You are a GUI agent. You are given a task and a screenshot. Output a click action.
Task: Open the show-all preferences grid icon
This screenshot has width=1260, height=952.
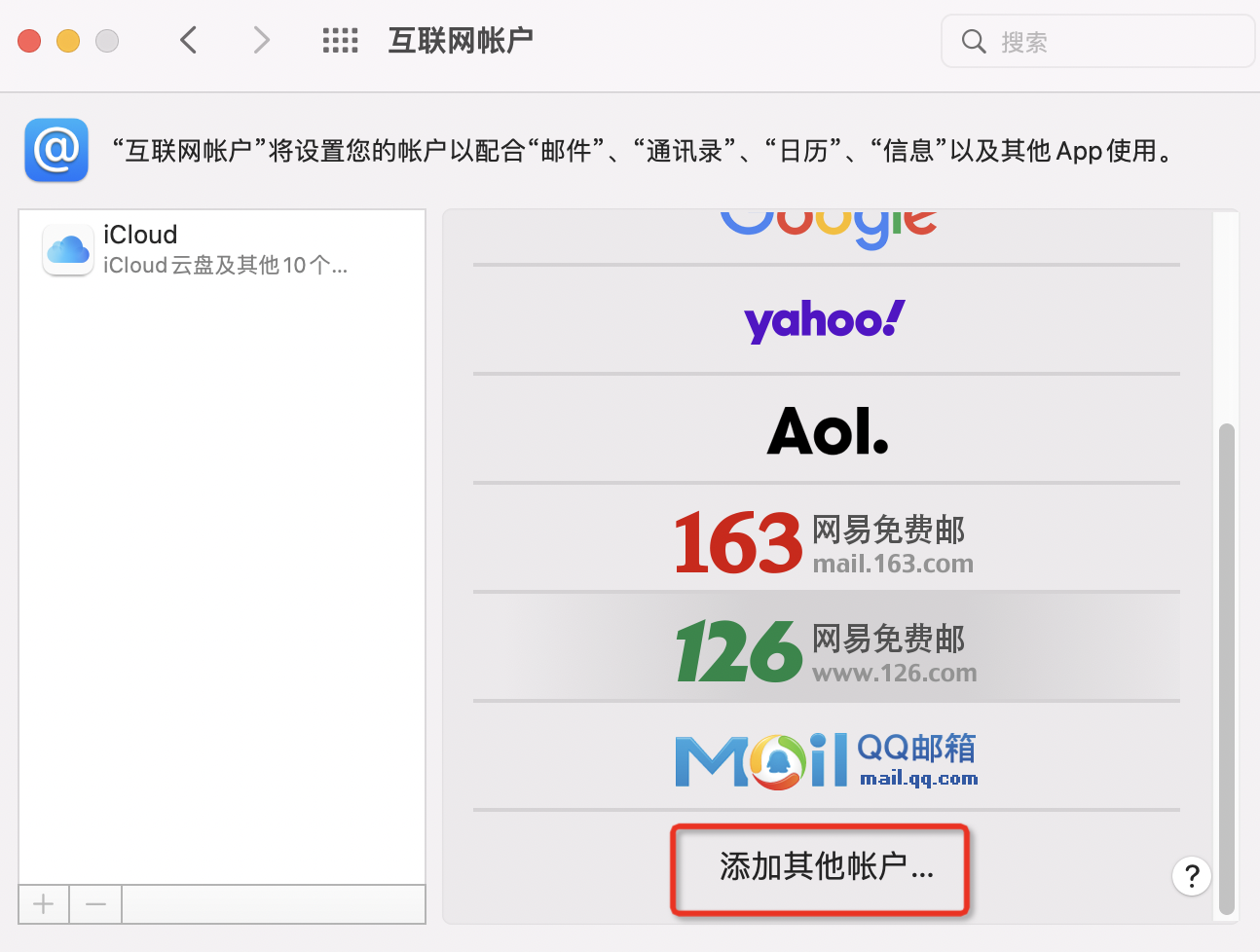[x=340, y=40]
